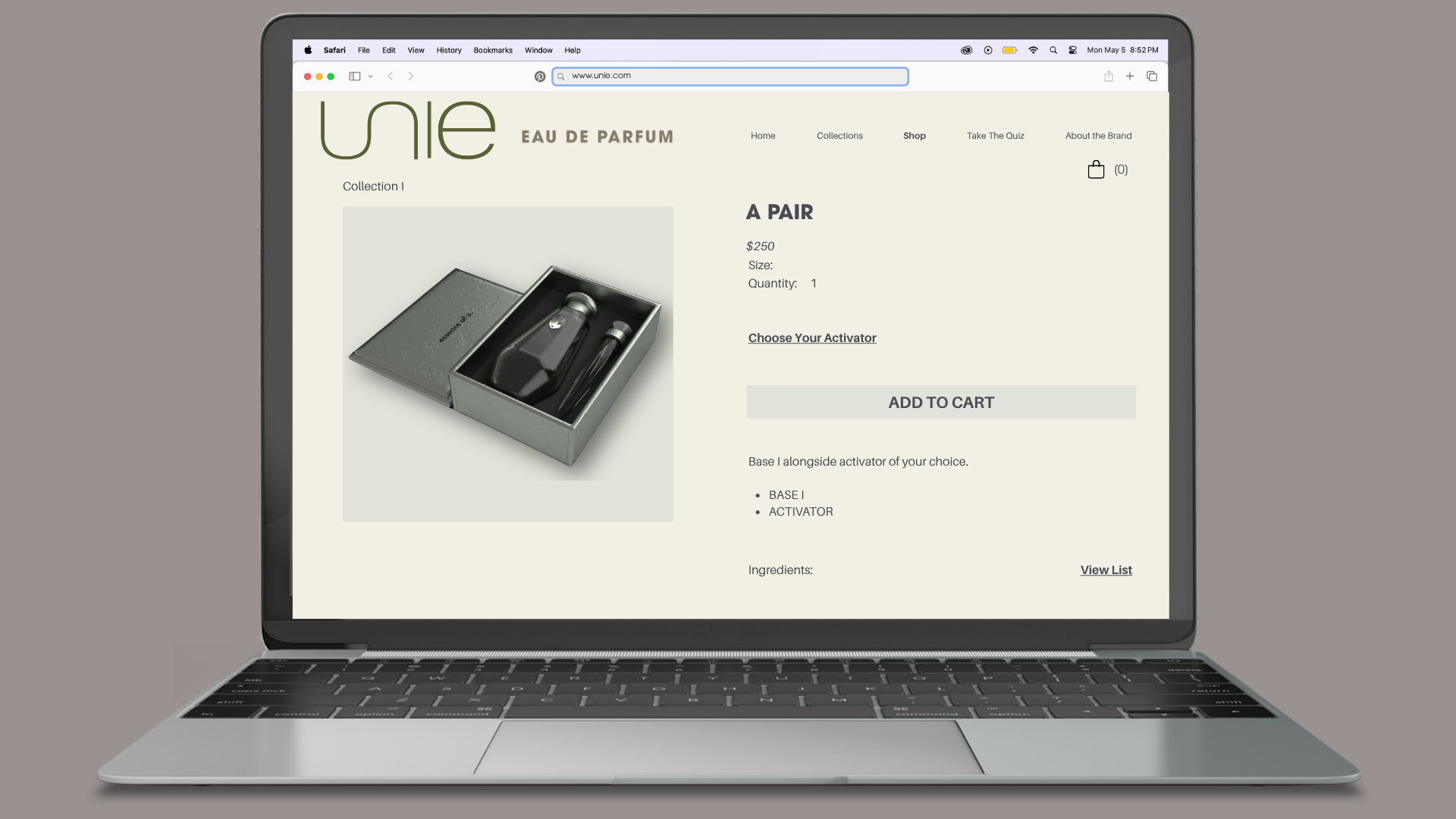
Task: Click the Collection I breadcrumb text
Action: point(373,187)
